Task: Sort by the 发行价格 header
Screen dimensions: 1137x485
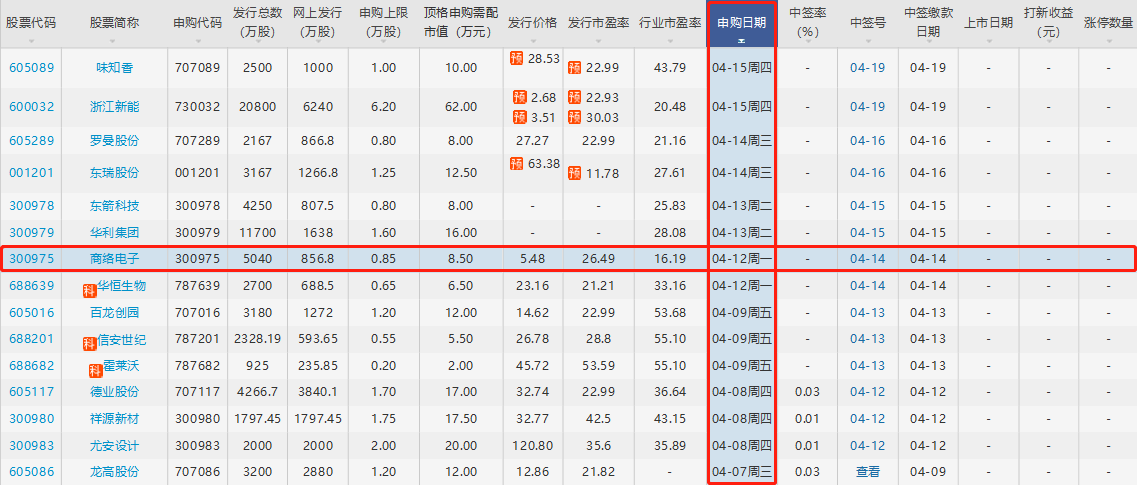Action: 532,23
